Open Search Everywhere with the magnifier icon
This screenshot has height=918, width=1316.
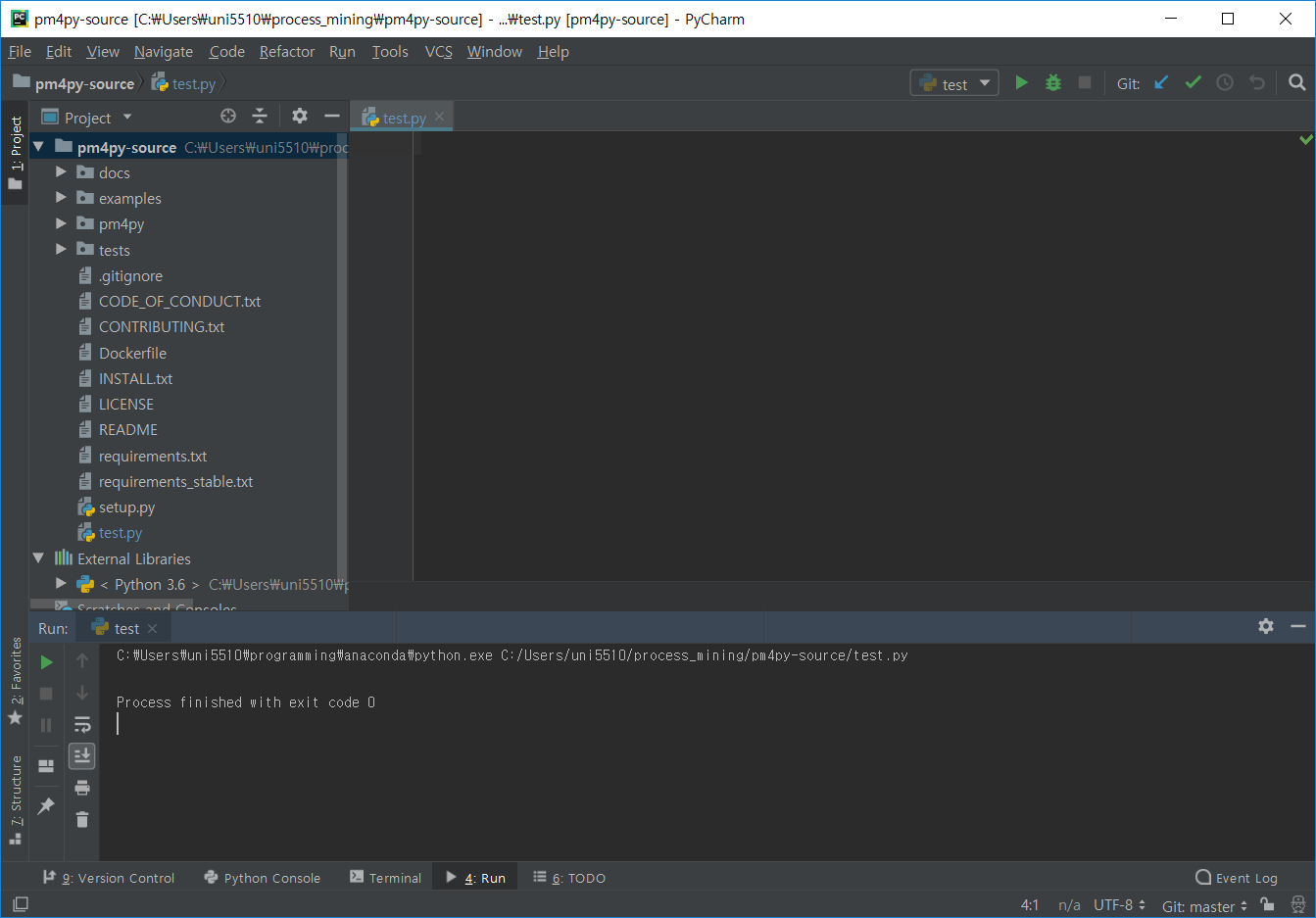pos(1298,82)
